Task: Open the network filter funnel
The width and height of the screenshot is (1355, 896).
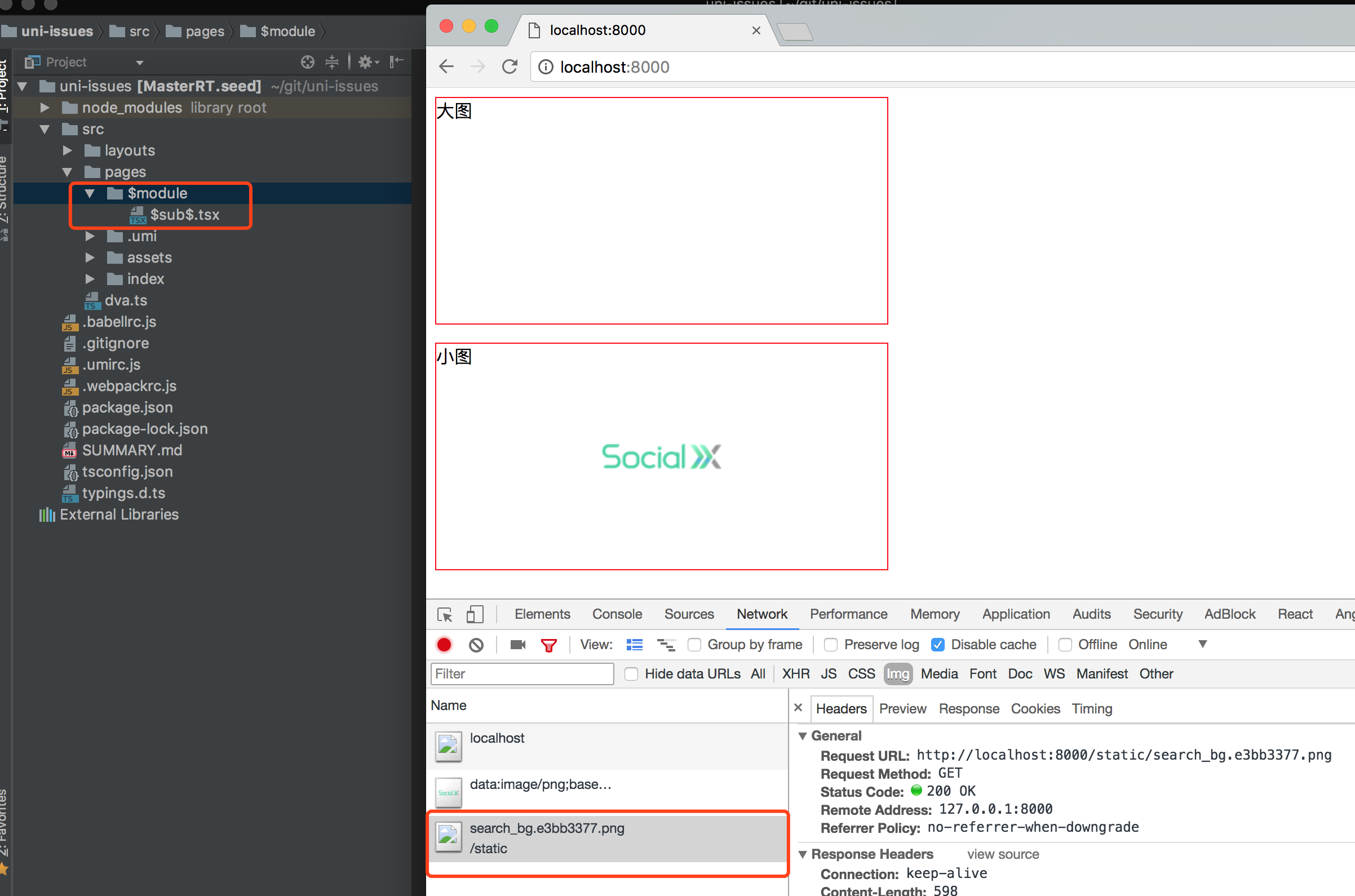Action: coord(548,645)
